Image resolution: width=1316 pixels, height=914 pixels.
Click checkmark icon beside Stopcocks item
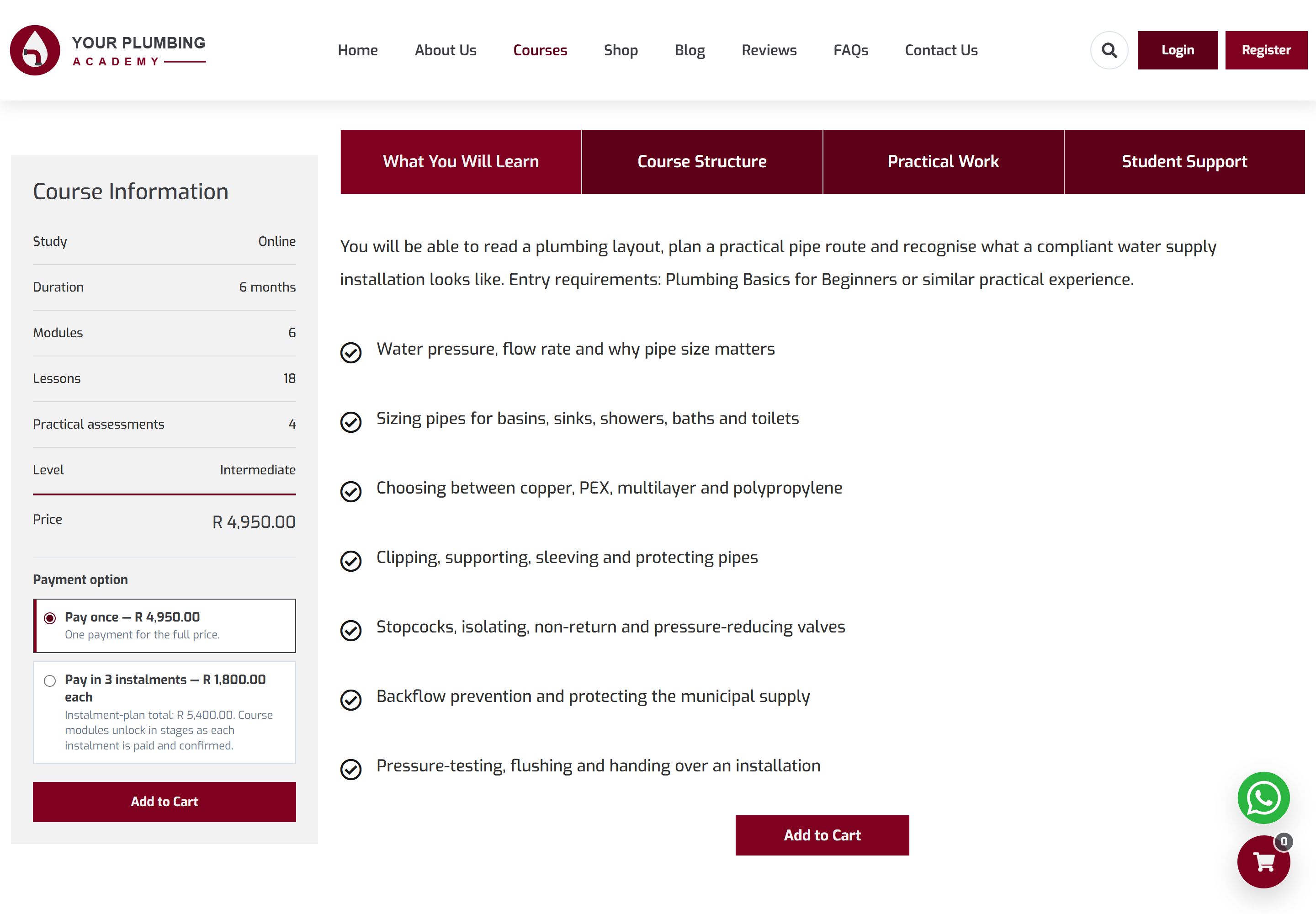pos(350,631)
